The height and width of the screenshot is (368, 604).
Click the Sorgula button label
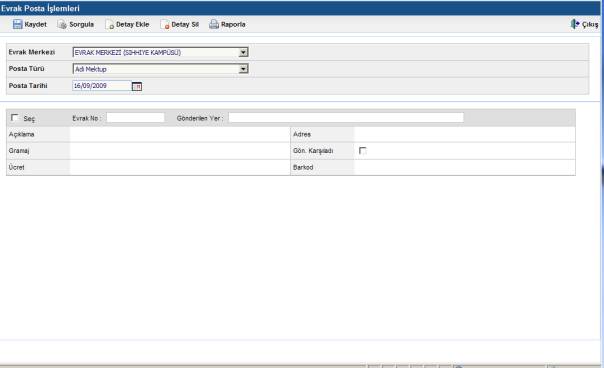[x=81, y=24]
